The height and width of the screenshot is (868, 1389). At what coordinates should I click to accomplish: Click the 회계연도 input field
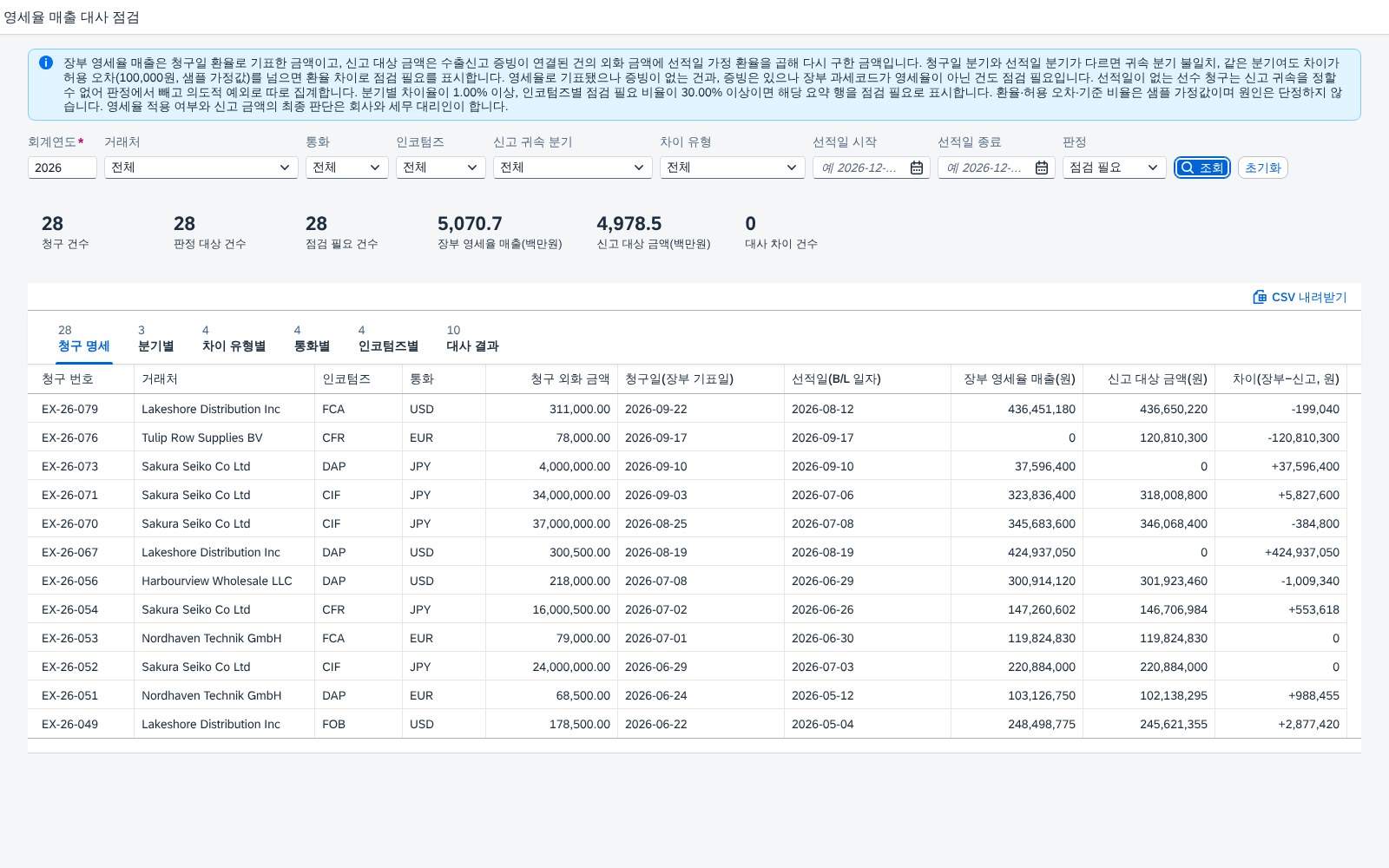(63, 168)
